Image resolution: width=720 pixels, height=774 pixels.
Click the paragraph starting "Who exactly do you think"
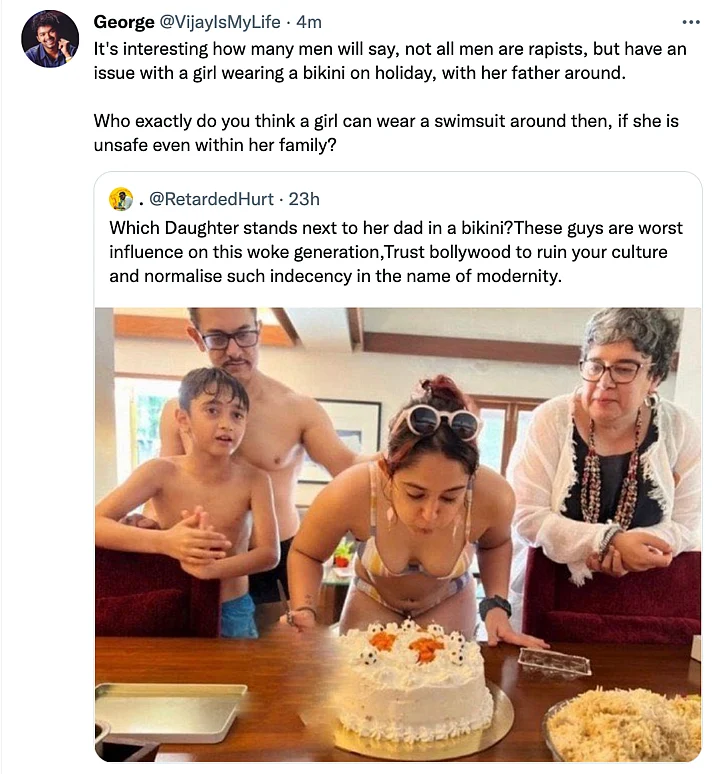(x=386, y=133)
